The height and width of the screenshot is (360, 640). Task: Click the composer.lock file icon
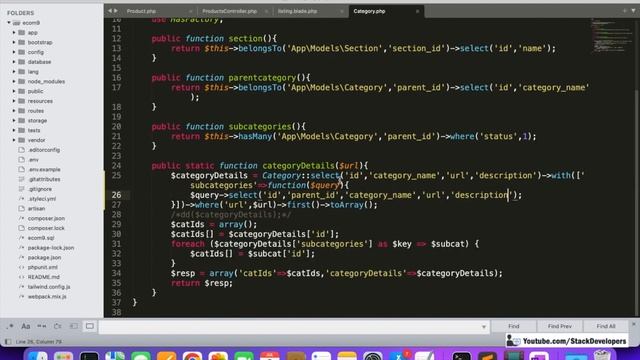pyautogui.click(x=22, y=228)
